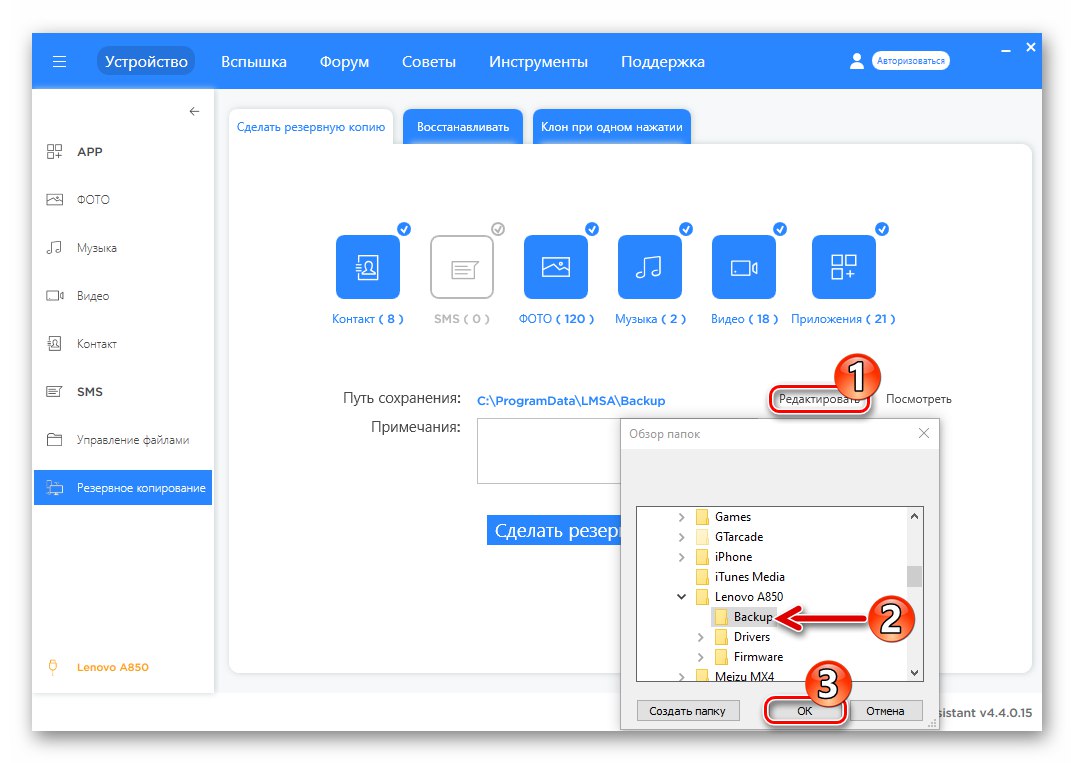Click the folder tree scrollbar thumb
Viewport: 1074px width, 763px height.
point(914,576)
